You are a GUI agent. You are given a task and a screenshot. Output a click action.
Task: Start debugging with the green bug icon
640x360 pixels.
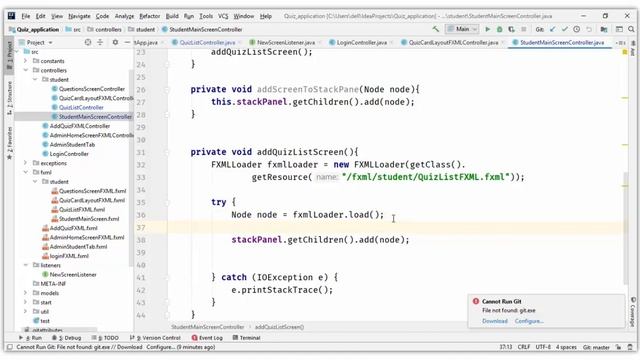499,29
